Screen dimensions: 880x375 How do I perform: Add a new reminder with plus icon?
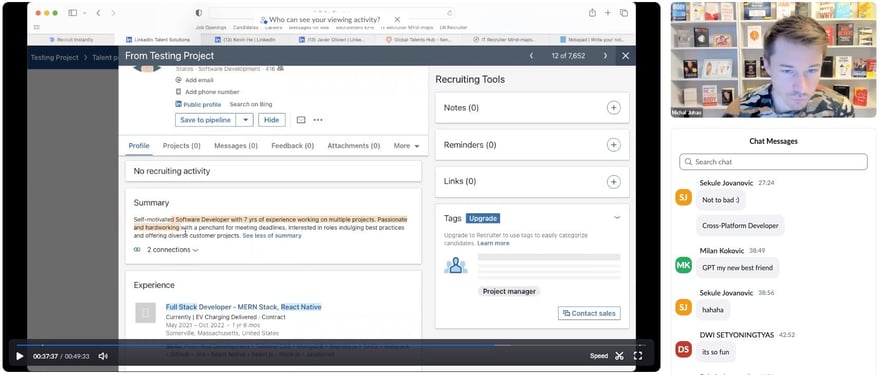(613, 145)
